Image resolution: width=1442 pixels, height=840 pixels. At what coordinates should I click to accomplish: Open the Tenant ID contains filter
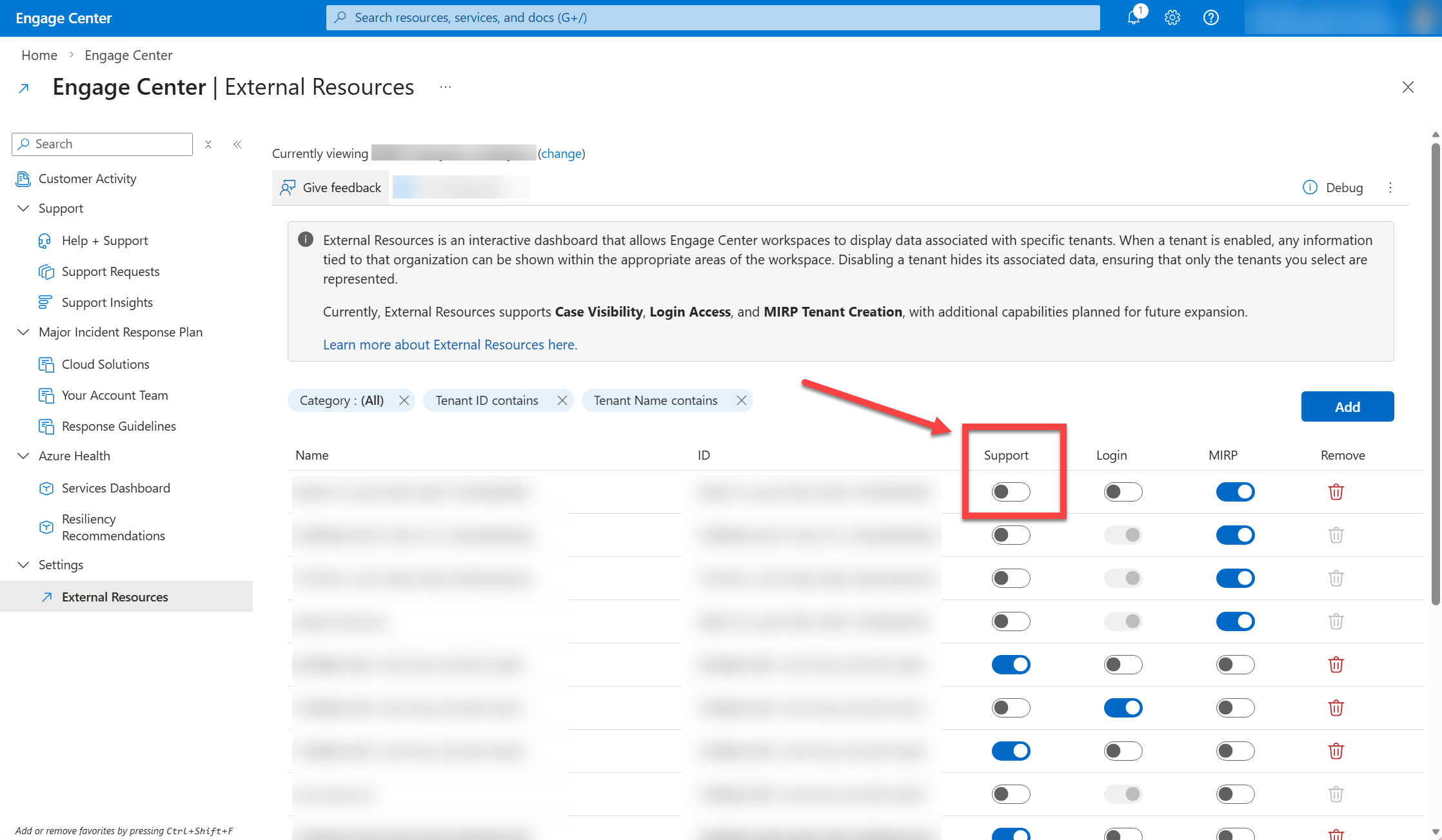[487, 400]
